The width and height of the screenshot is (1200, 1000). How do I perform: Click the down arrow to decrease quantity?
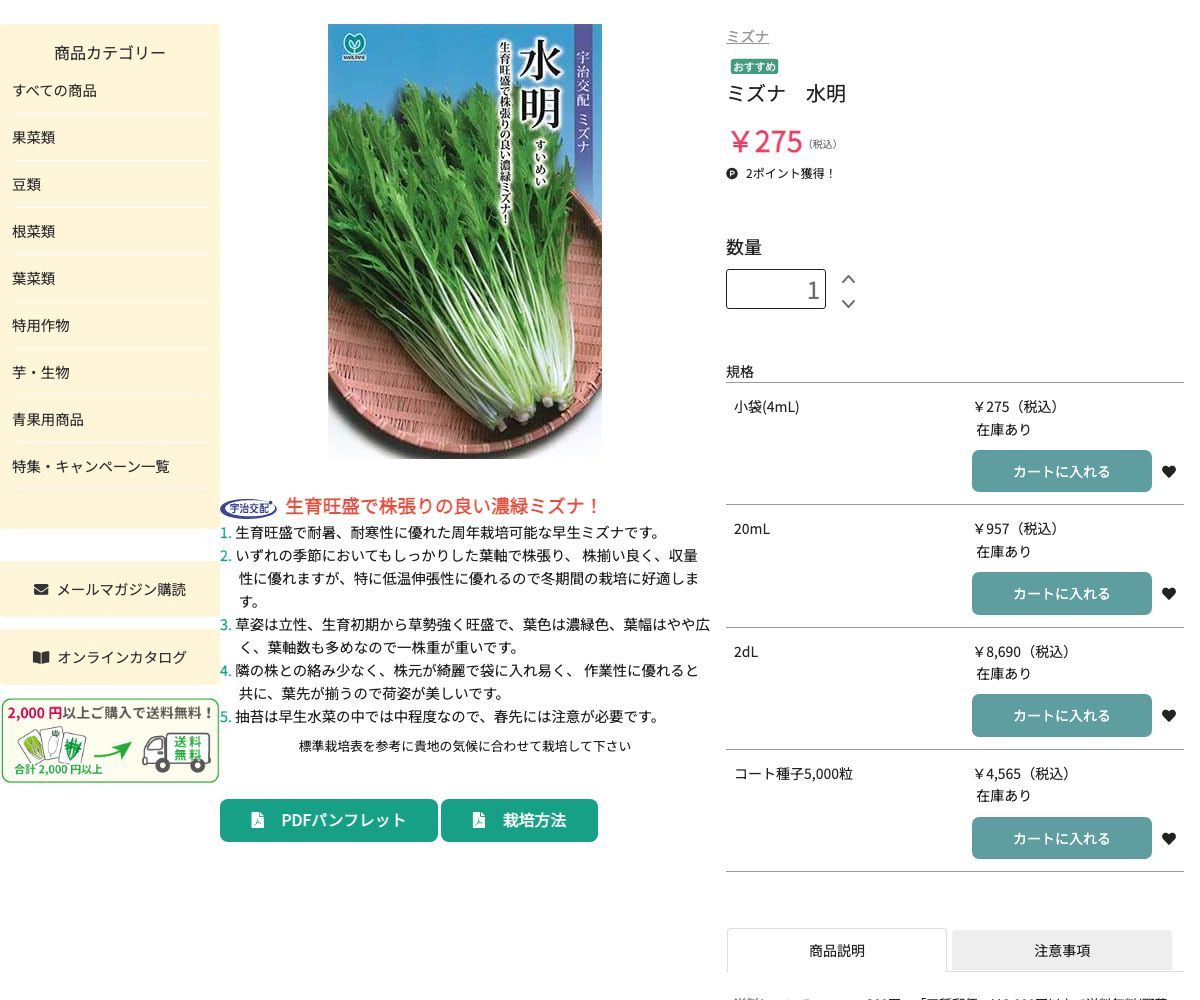click(x=848, y=304)
